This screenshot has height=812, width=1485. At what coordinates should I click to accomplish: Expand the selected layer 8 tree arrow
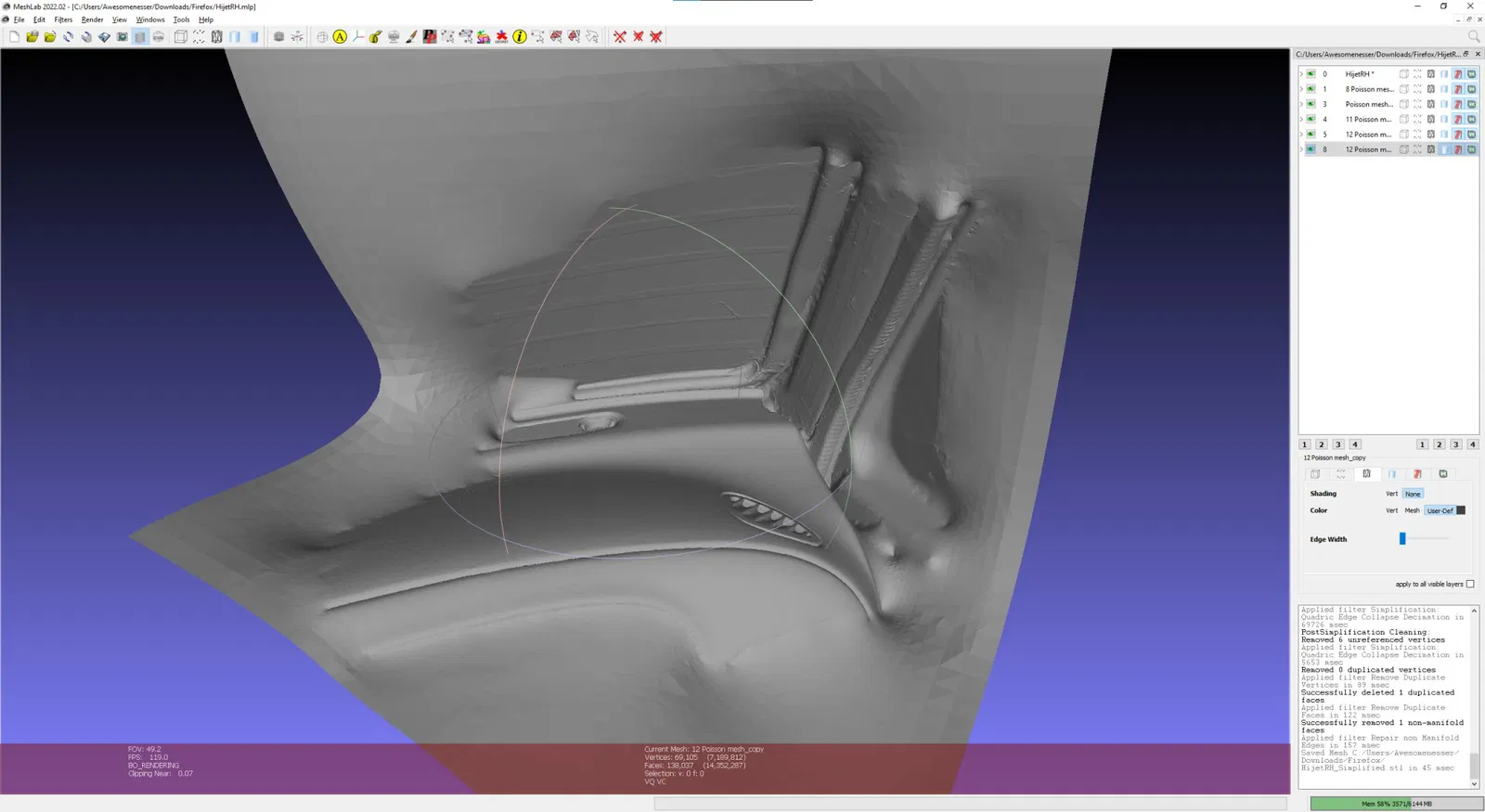(1301, 149)
